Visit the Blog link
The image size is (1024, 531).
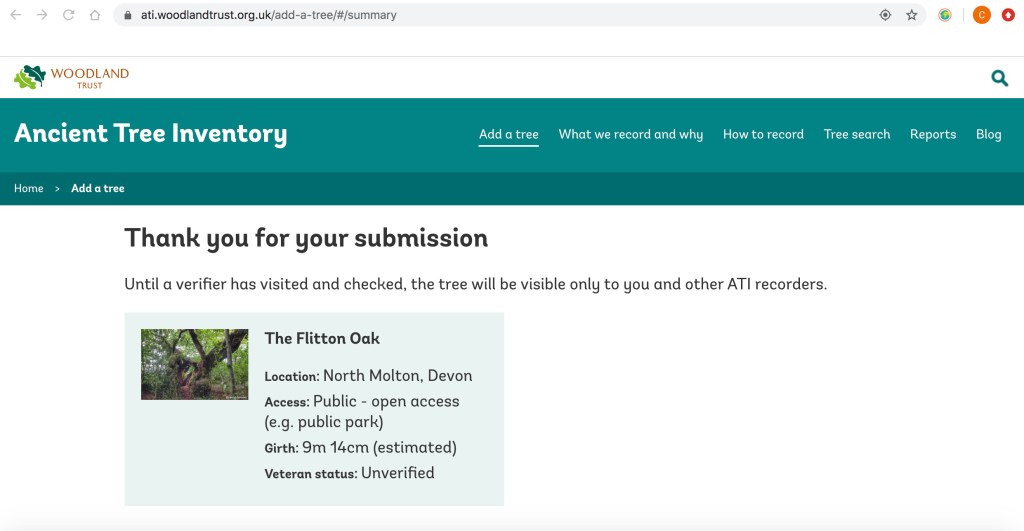click(x=988, y=134)
